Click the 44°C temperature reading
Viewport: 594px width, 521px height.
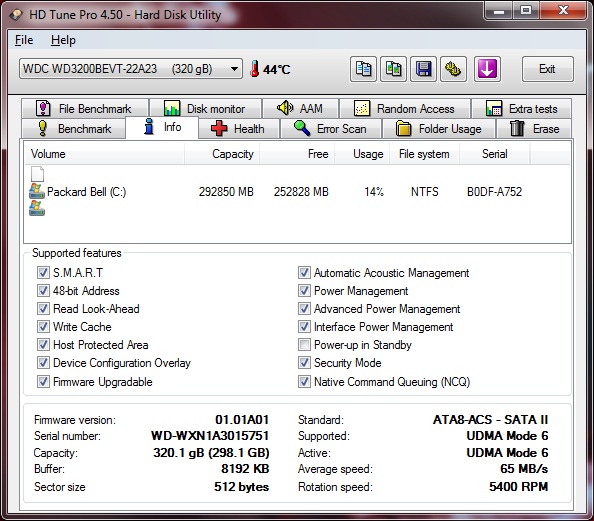click(277, 69)
